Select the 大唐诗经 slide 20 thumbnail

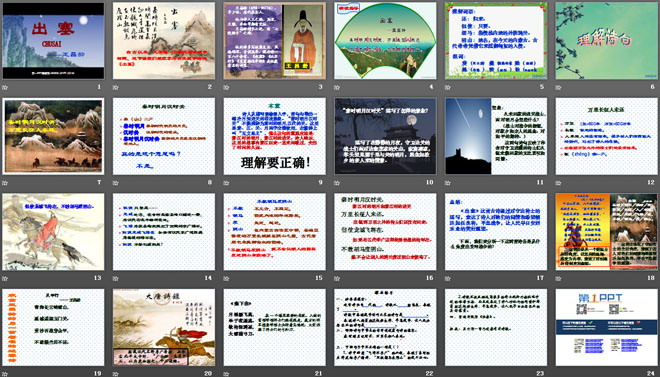pyautogui.click(x=164, y=327)
